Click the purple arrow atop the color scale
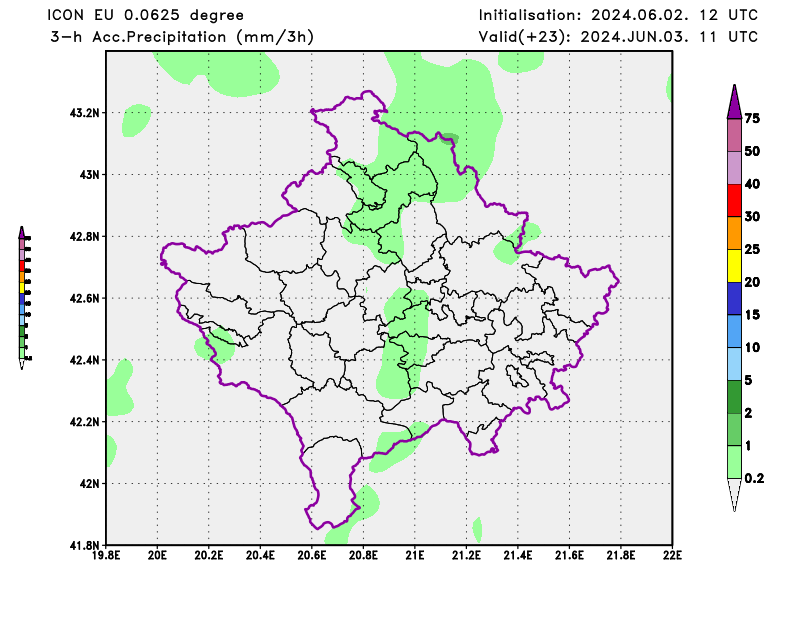This screenshot has width=800, height=618. click(734, 102)
